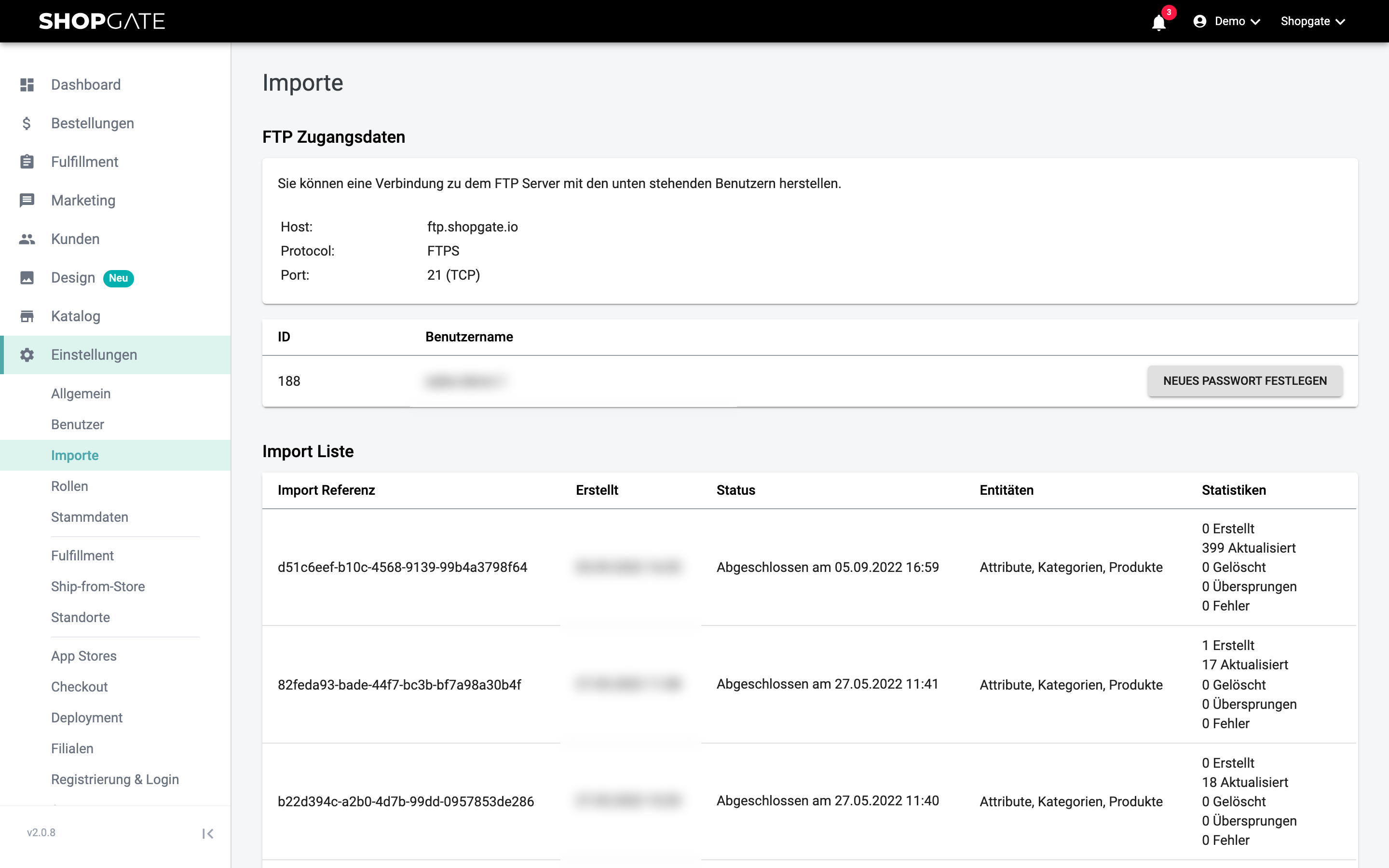Click the Dashboard grid icon

[27, 85]
